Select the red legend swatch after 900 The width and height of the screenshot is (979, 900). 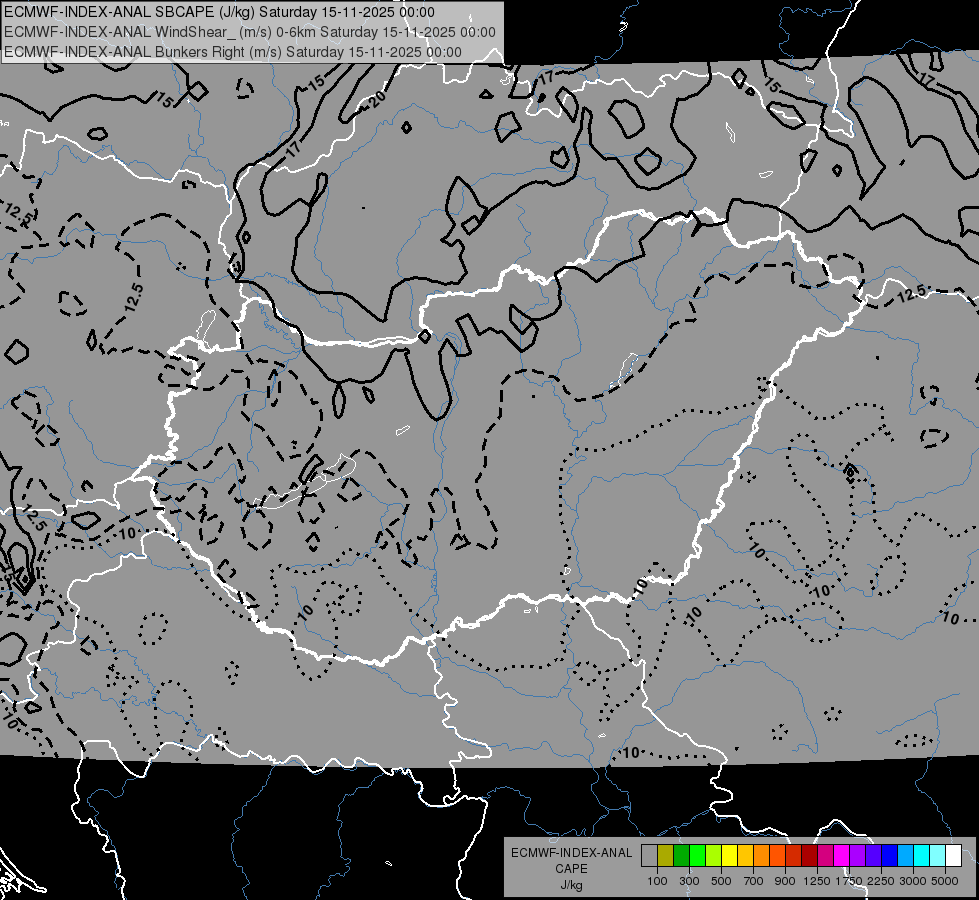click(794, 856)
